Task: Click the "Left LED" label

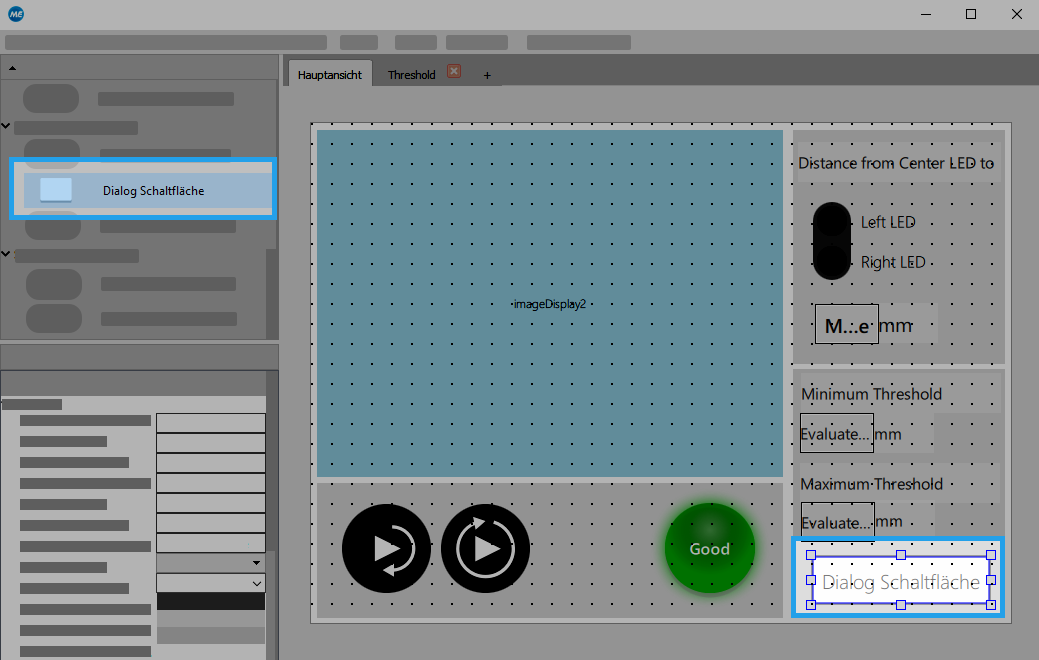Action: 888,222
